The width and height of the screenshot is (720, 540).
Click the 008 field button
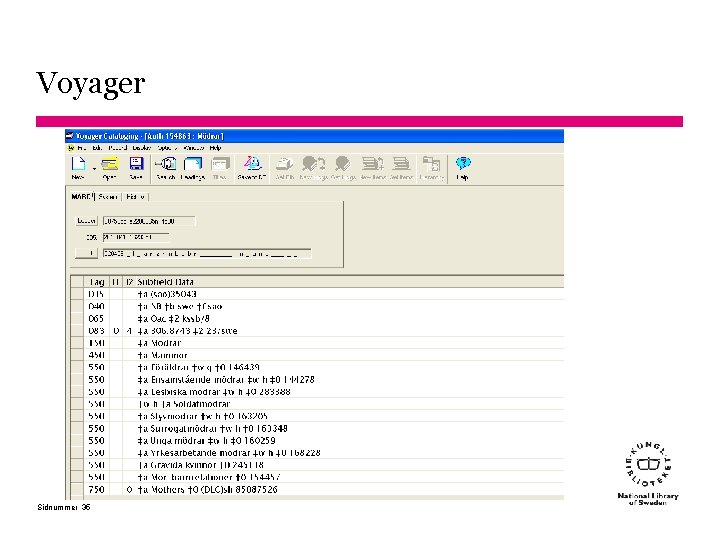[86, 253]
